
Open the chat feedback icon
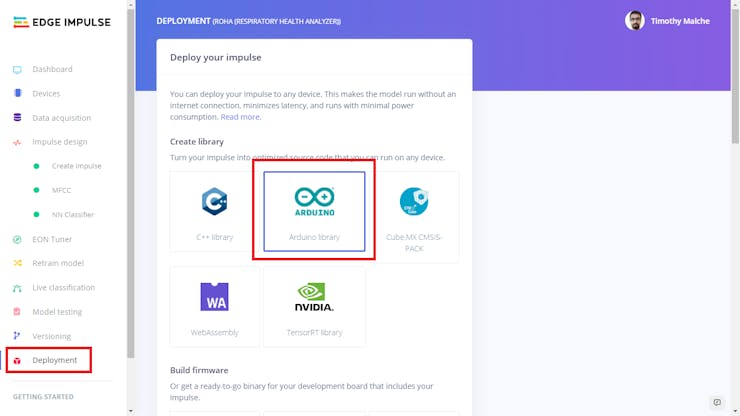pyautogui.click(x=717, y=402)
